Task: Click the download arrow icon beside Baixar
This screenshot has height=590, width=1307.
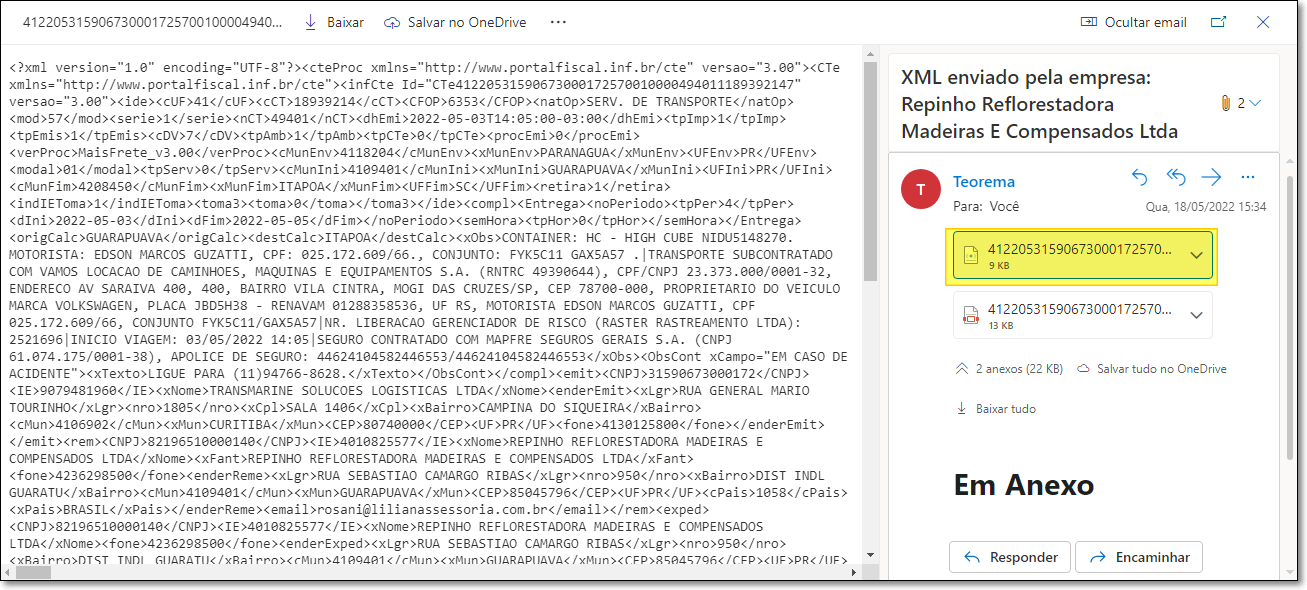Action: pyautogui.click(x=311, y=22)
